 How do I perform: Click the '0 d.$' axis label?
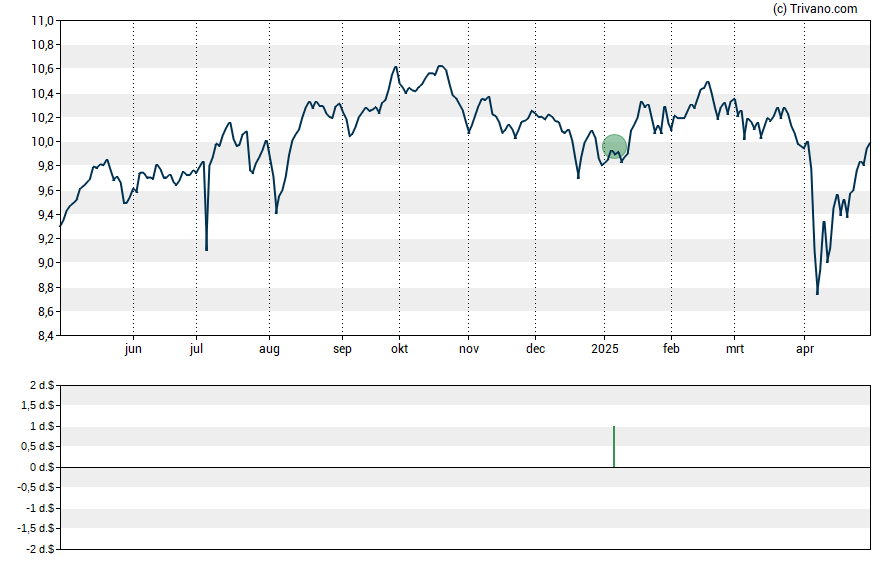tap(42, 467)
